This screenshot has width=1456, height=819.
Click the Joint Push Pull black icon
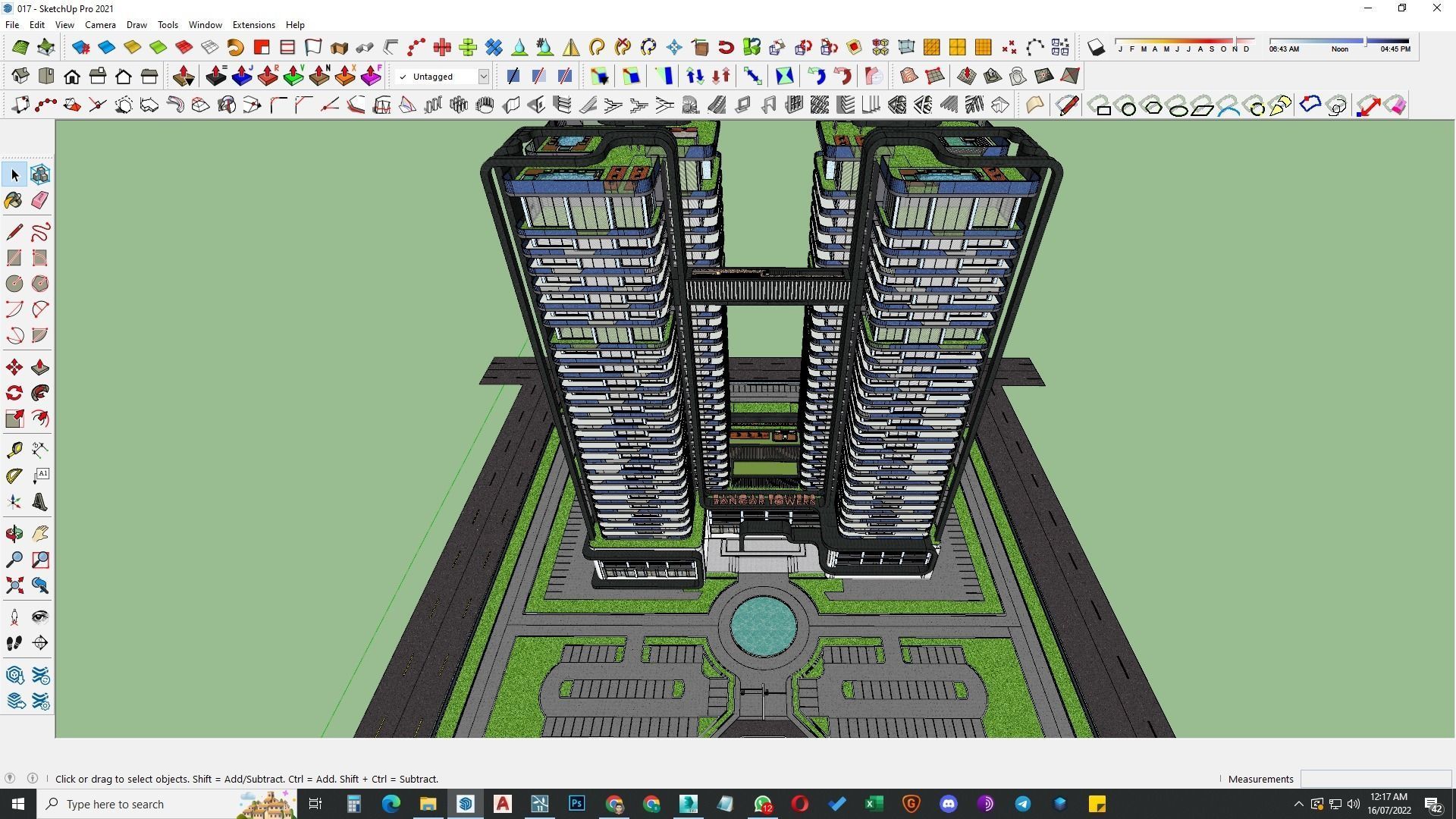point(216,77)
